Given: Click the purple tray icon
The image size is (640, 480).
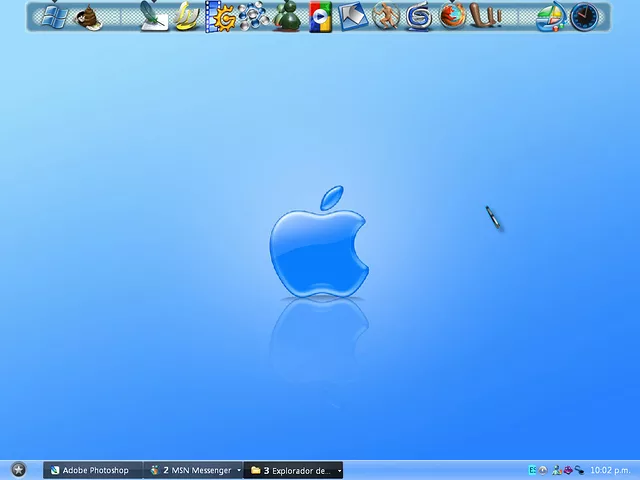Looking at the screenshot, I should pyautogui.click(x=568, y=470).
